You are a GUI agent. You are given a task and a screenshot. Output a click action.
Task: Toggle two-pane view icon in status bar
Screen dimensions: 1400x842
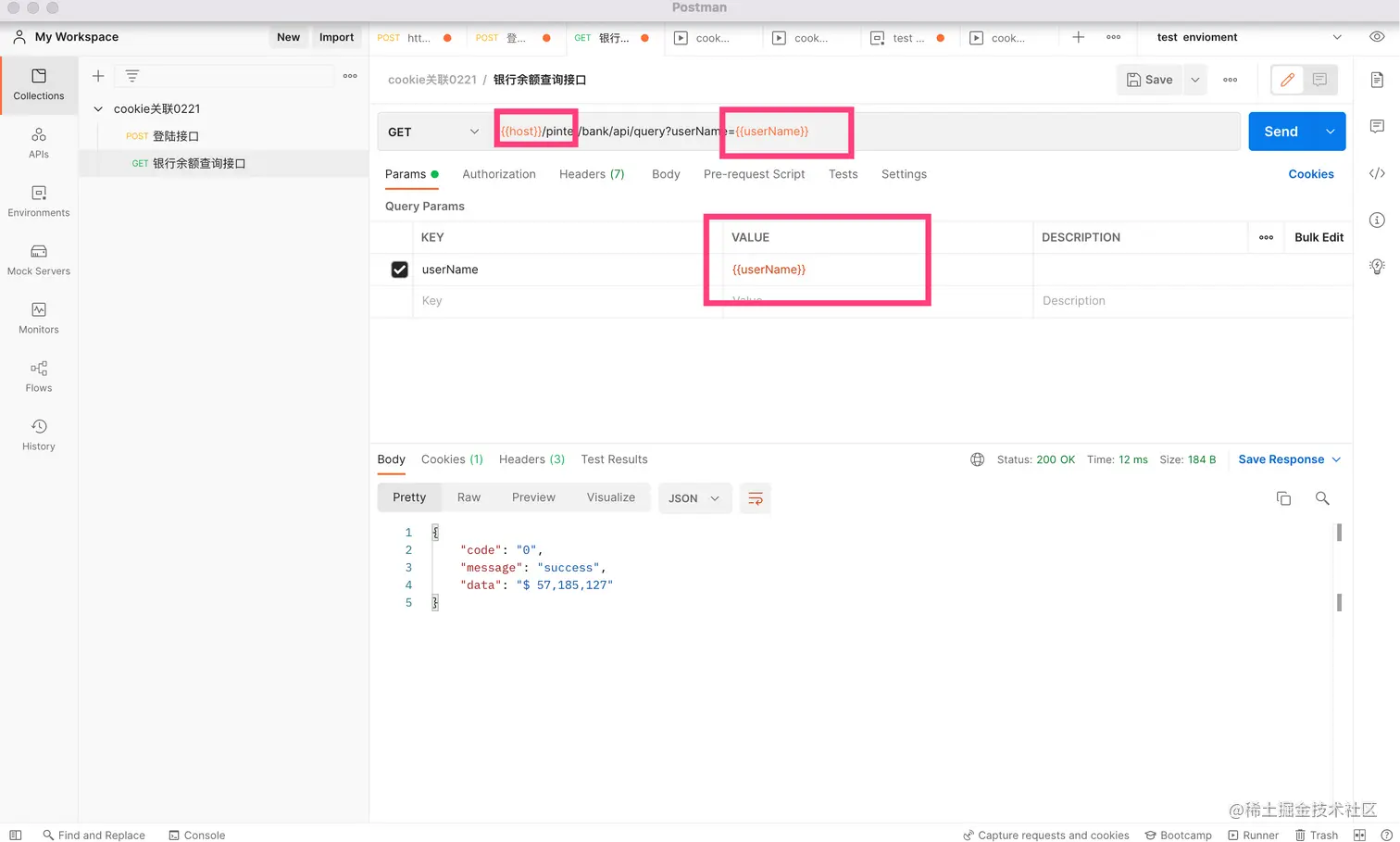(1359, 835)
